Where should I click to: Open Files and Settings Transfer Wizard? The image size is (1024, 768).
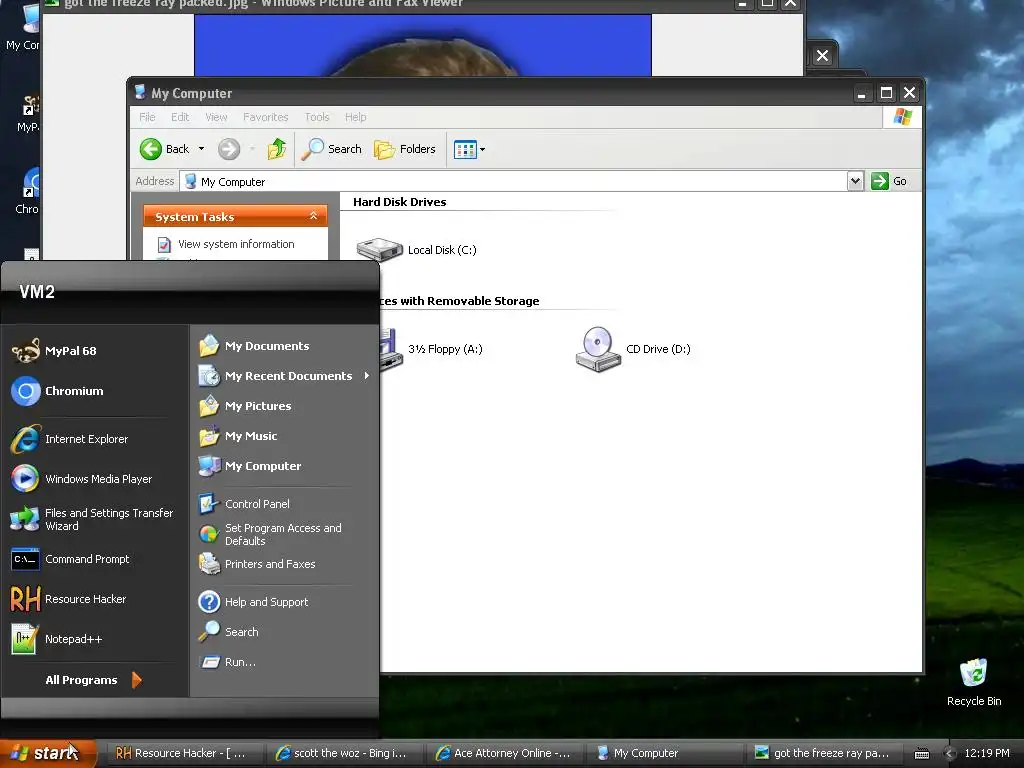coord(93,519)
